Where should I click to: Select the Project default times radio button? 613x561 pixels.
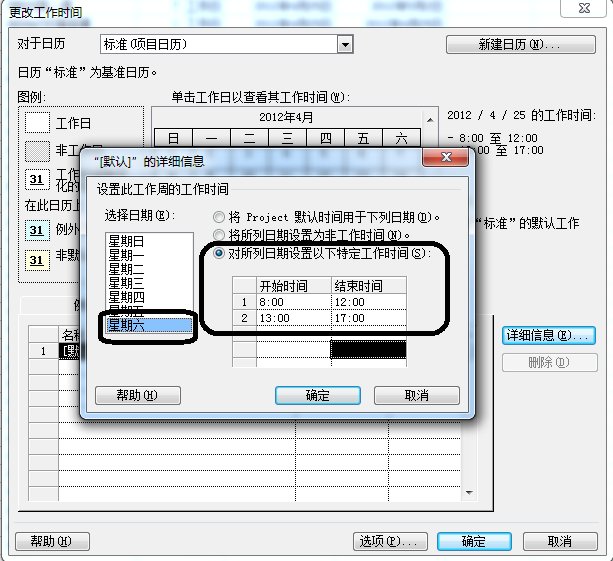pos(219,217)
